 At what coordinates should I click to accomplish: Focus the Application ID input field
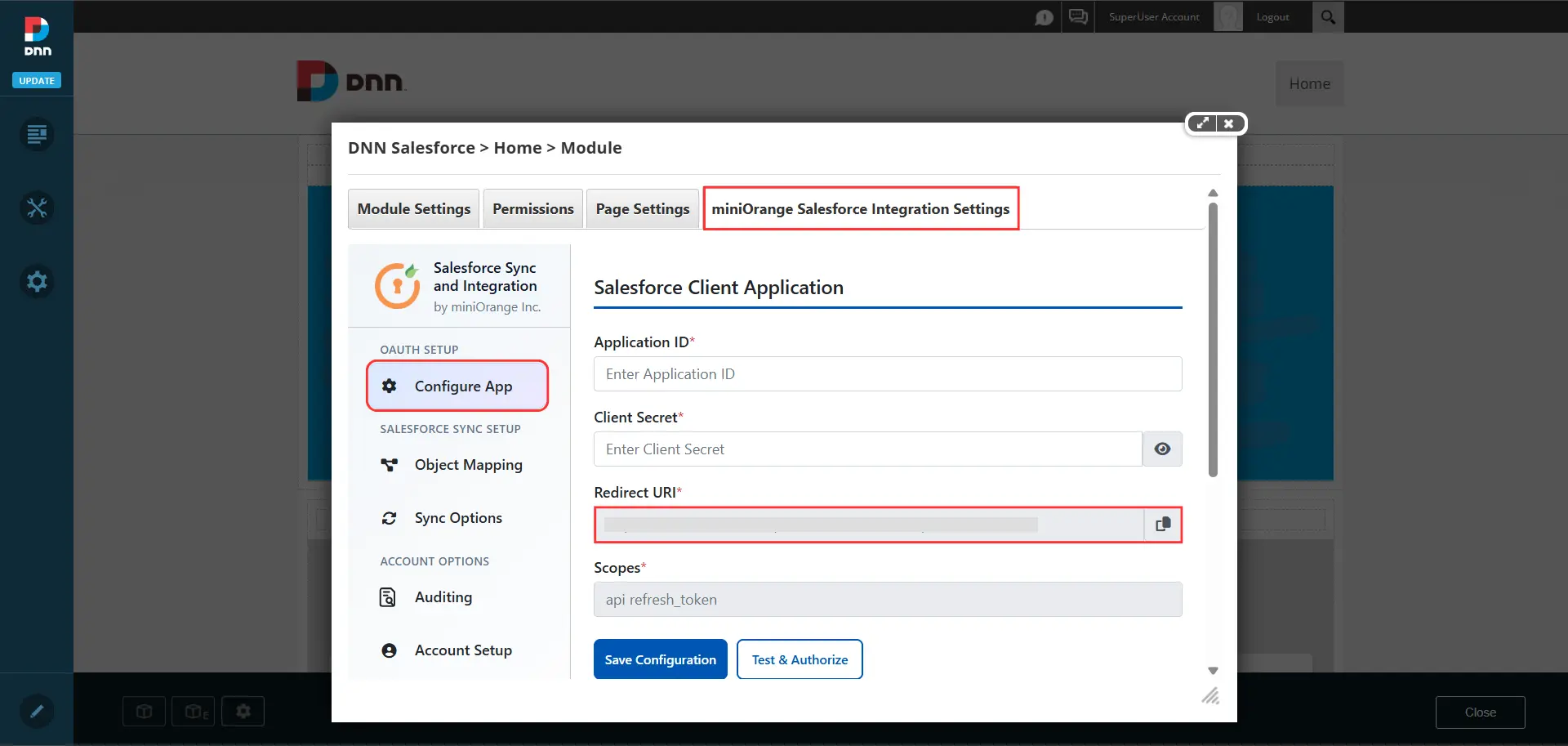888,373
